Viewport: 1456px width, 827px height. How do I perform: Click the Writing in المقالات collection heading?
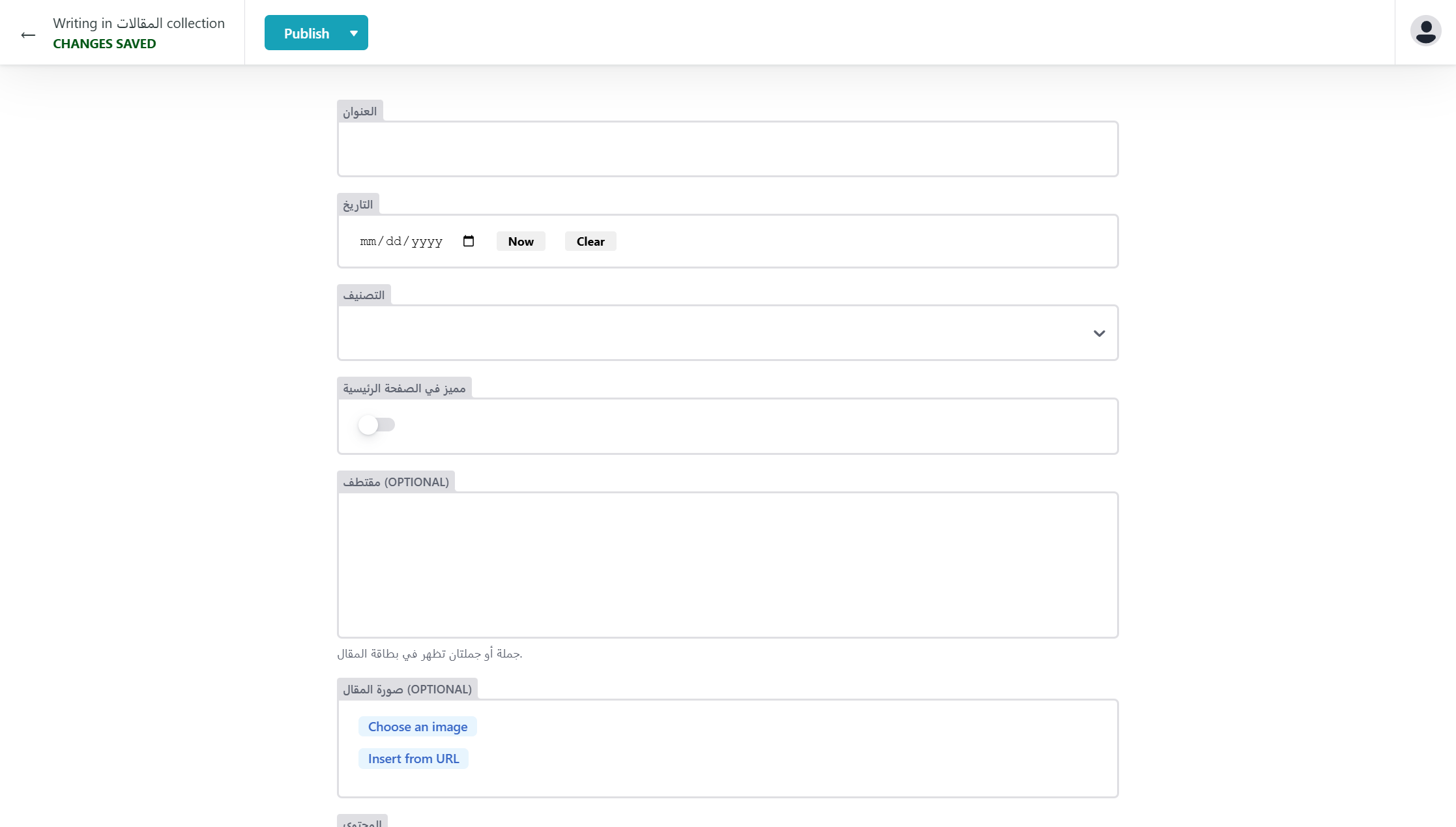point(139,23)
